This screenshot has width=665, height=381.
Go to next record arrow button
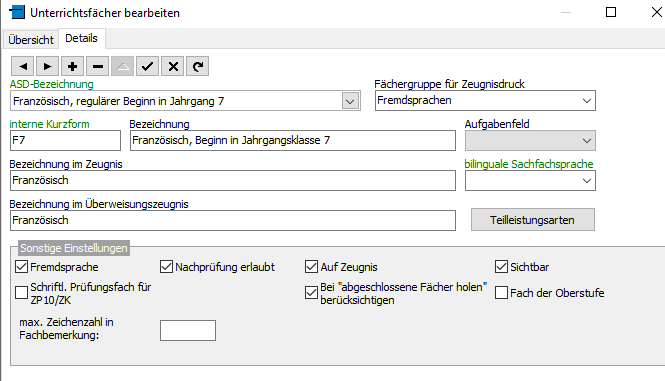pos(48,66)
